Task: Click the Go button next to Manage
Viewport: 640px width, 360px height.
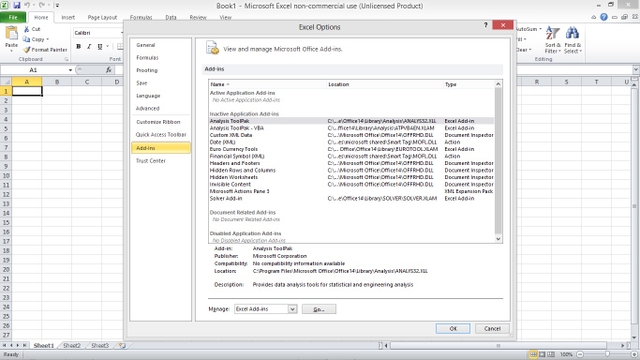Action: click(x=319, y=309)
